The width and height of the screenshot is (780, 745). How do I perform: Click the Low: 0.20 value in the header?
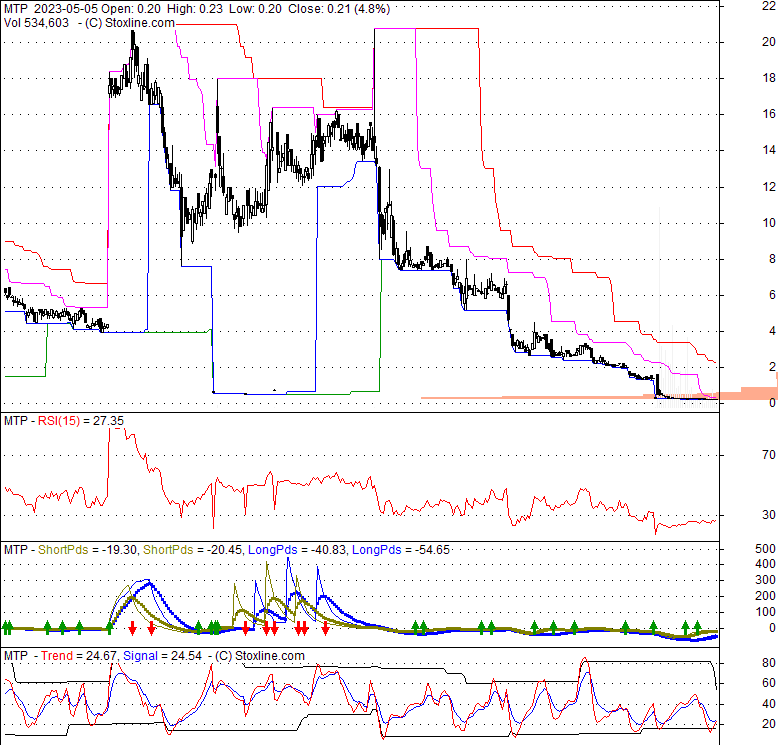pos(255,9)
